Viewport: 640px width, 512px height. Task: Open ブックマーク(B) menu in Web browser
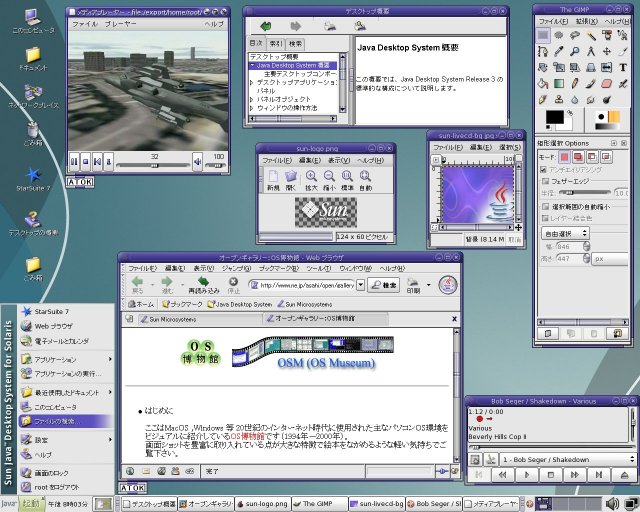279,268
